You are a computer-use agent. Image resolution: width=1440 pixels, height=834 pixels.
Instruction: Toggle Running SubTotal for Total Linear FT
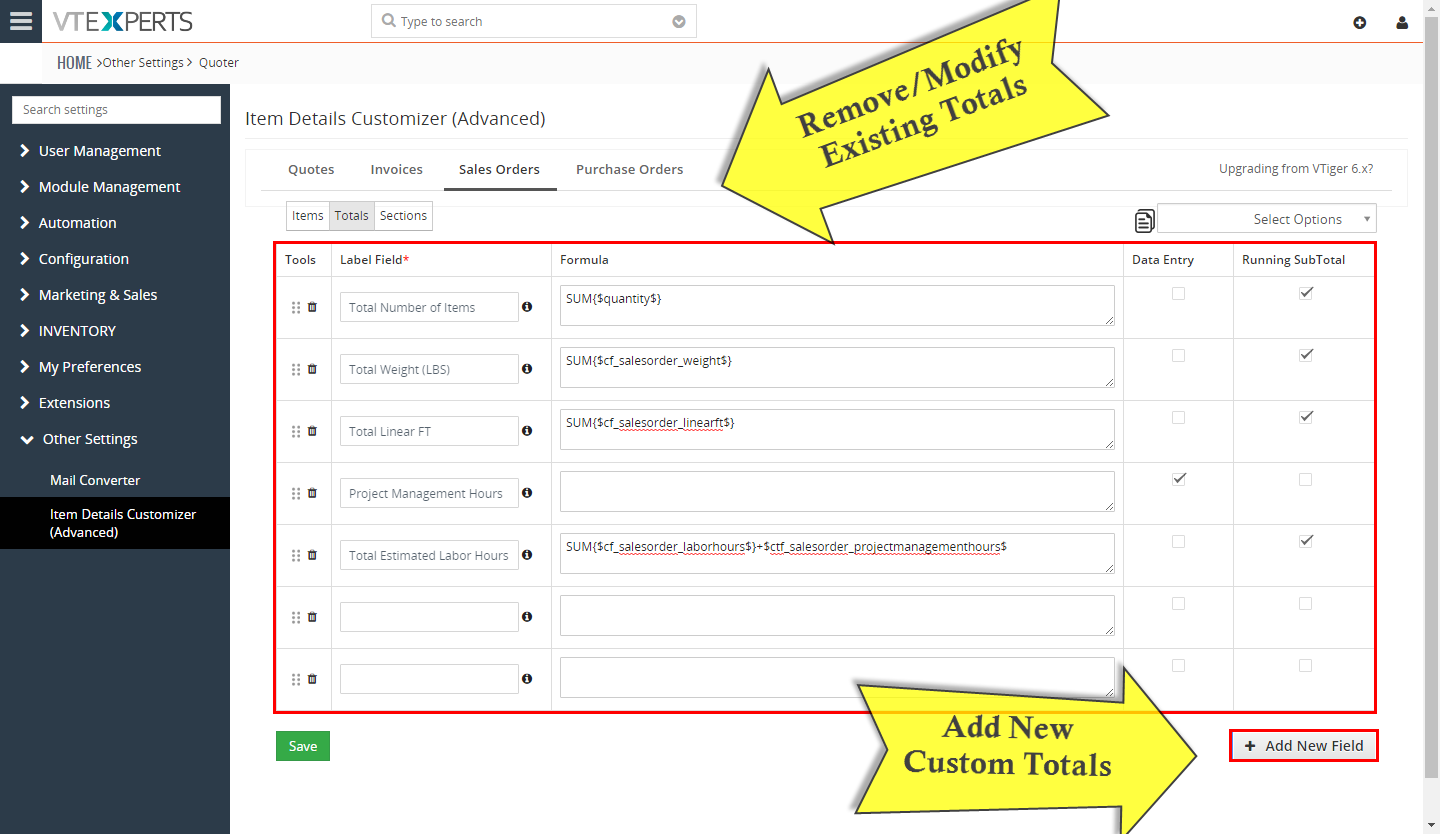pos(1305,418)
